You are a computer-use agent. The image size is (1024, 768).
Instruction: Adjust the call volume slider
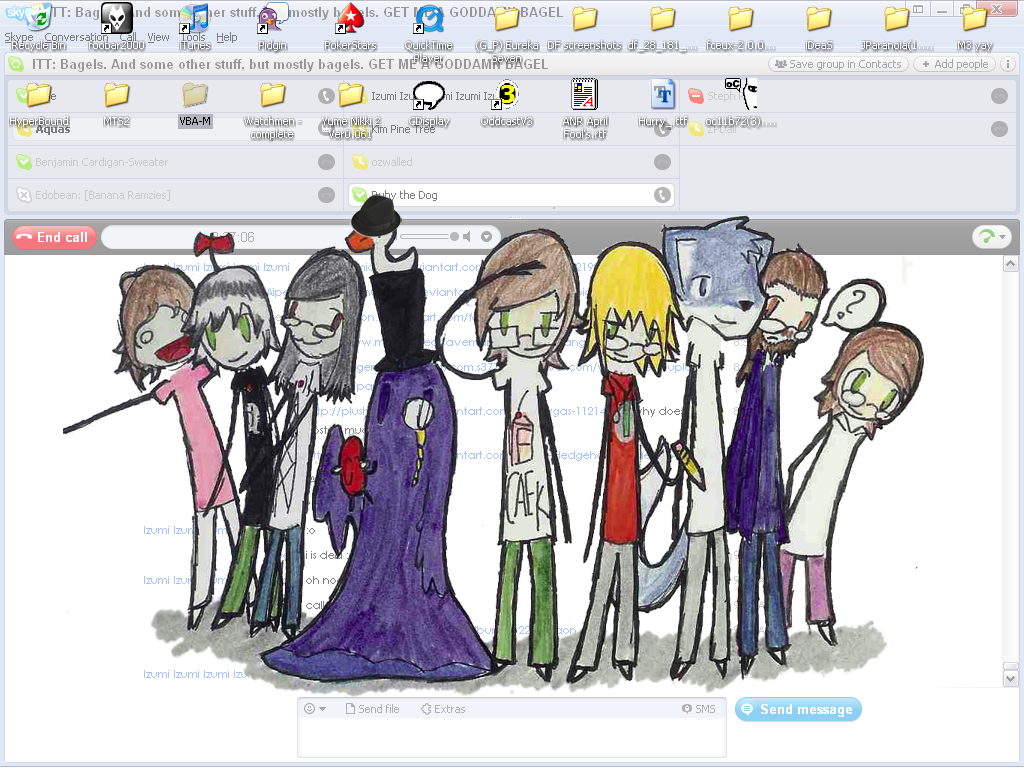pos(430,237)
